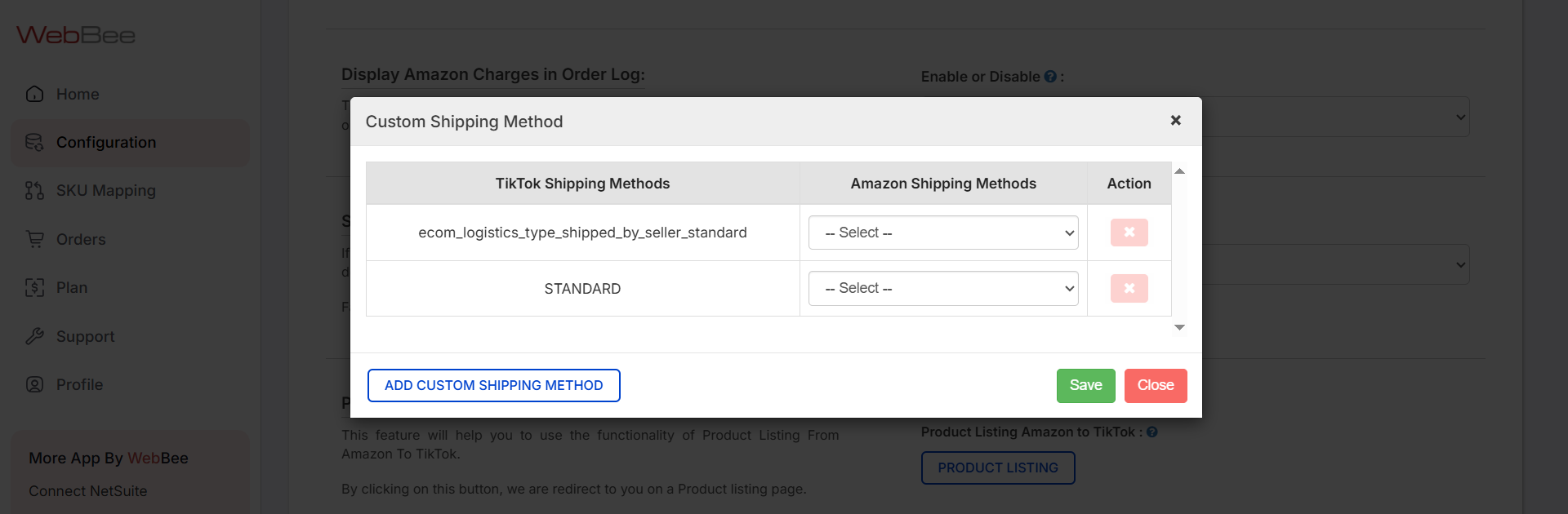Click the Profile user icon
Viewport: 1568px width, 514px height.
pyautogui.click(x=34, y=384)
